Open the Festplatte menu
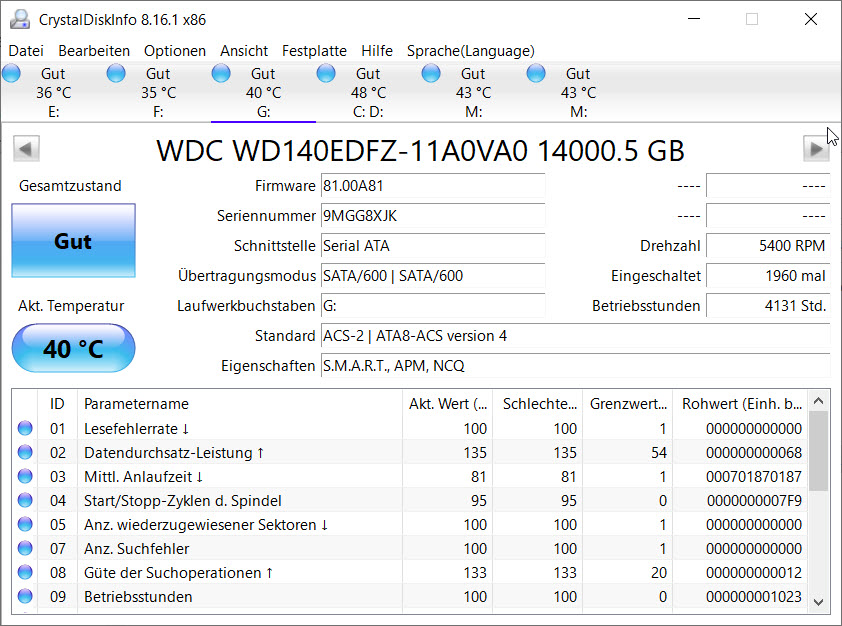The height and width of the screenshot is (626, 842). pyautogui.click(x=314, y=50)
